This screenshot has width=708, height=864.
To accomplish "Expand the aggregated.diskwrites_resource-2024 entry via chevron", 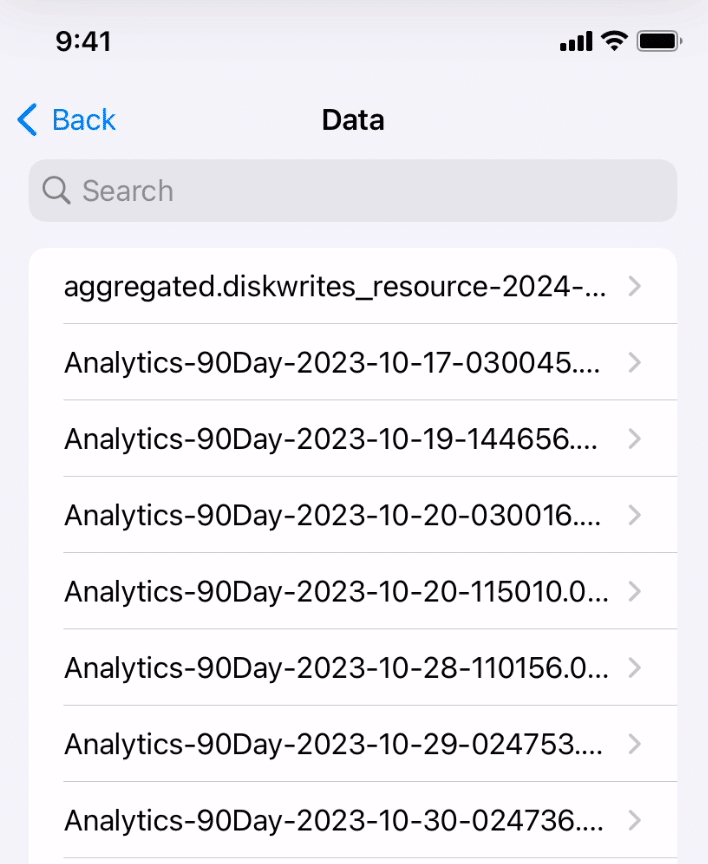I will (x=634, y=286).
